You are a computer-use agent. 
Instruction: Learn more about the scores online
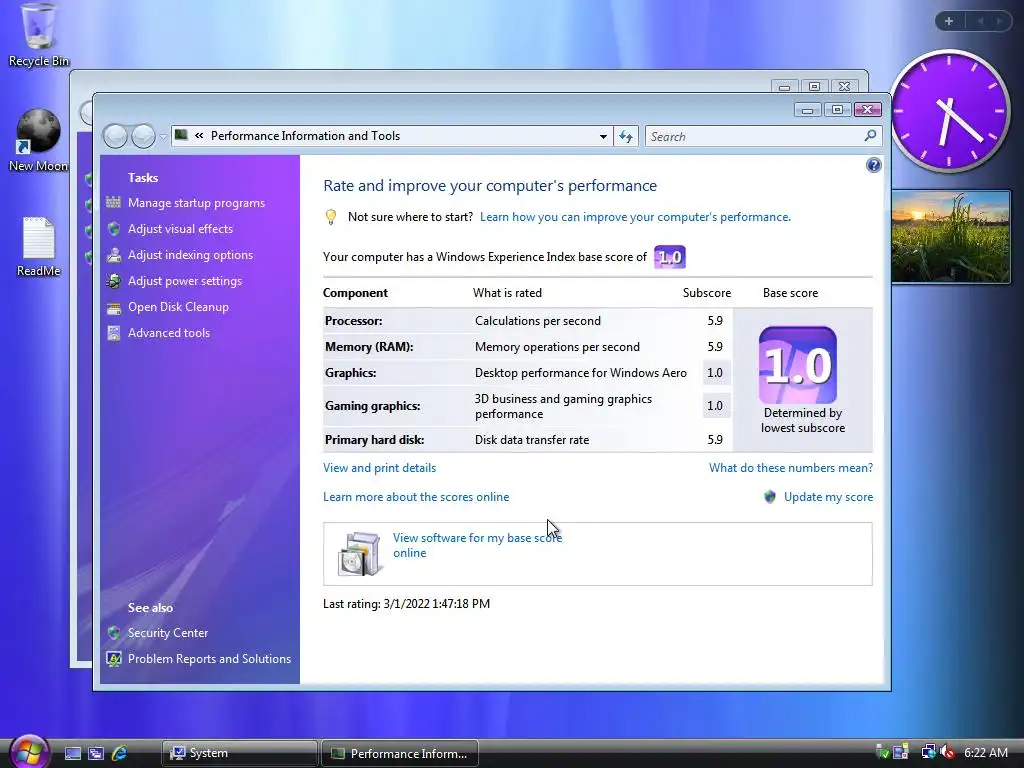pyautogui.click(x=416, y=497)
